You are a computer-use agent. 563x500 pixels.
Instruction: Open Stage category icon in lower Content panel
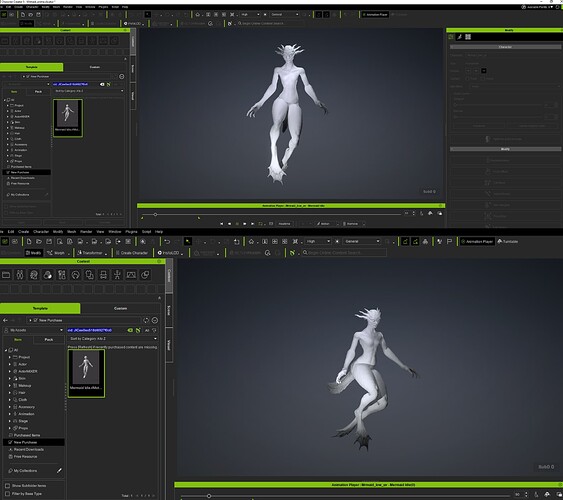131,275
